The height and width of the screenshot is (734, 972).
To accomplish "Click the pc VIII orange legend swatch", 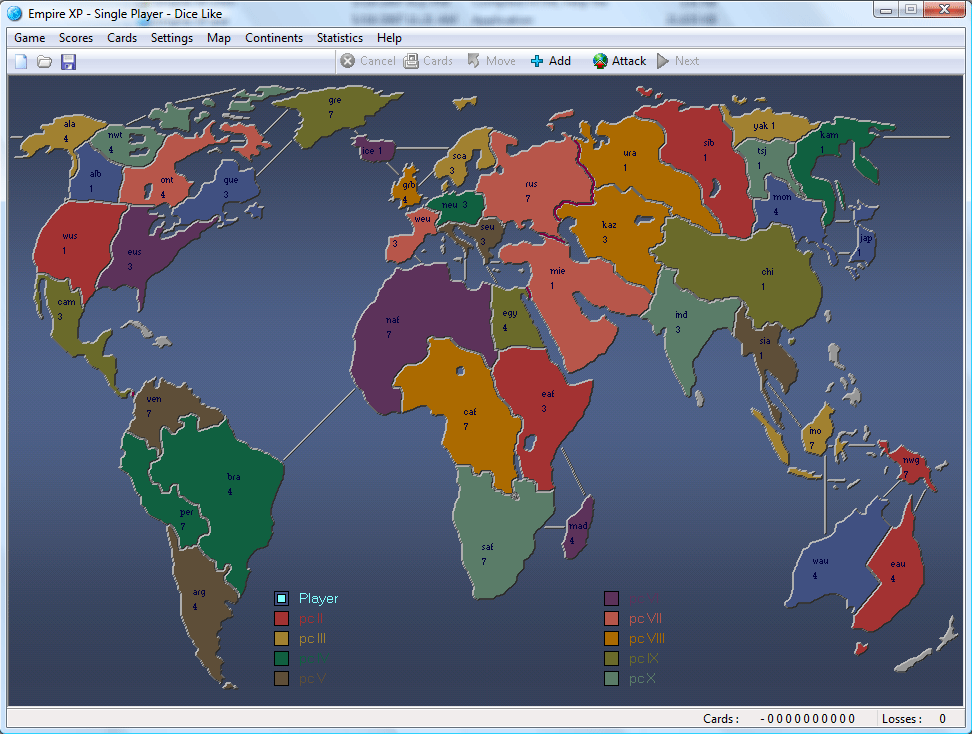I will coord(612,639).
